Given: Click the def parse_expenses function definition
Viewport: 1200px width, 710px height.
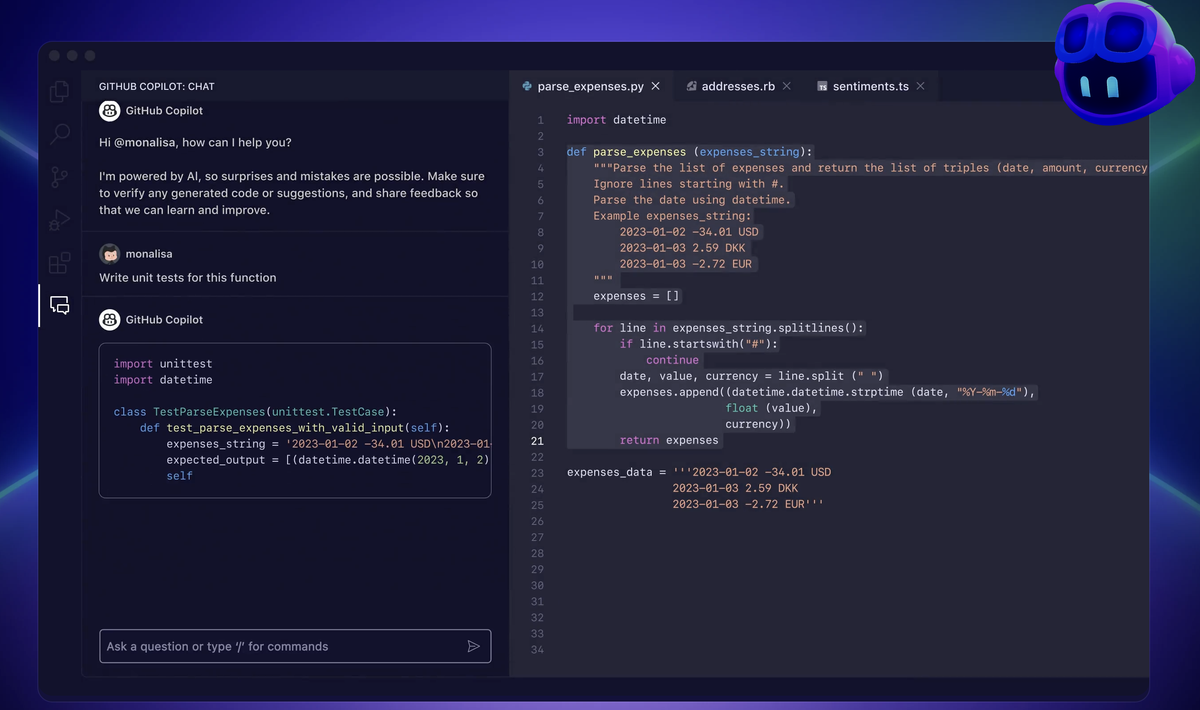Looking at the screenshot, I should [x=690, y=152].
